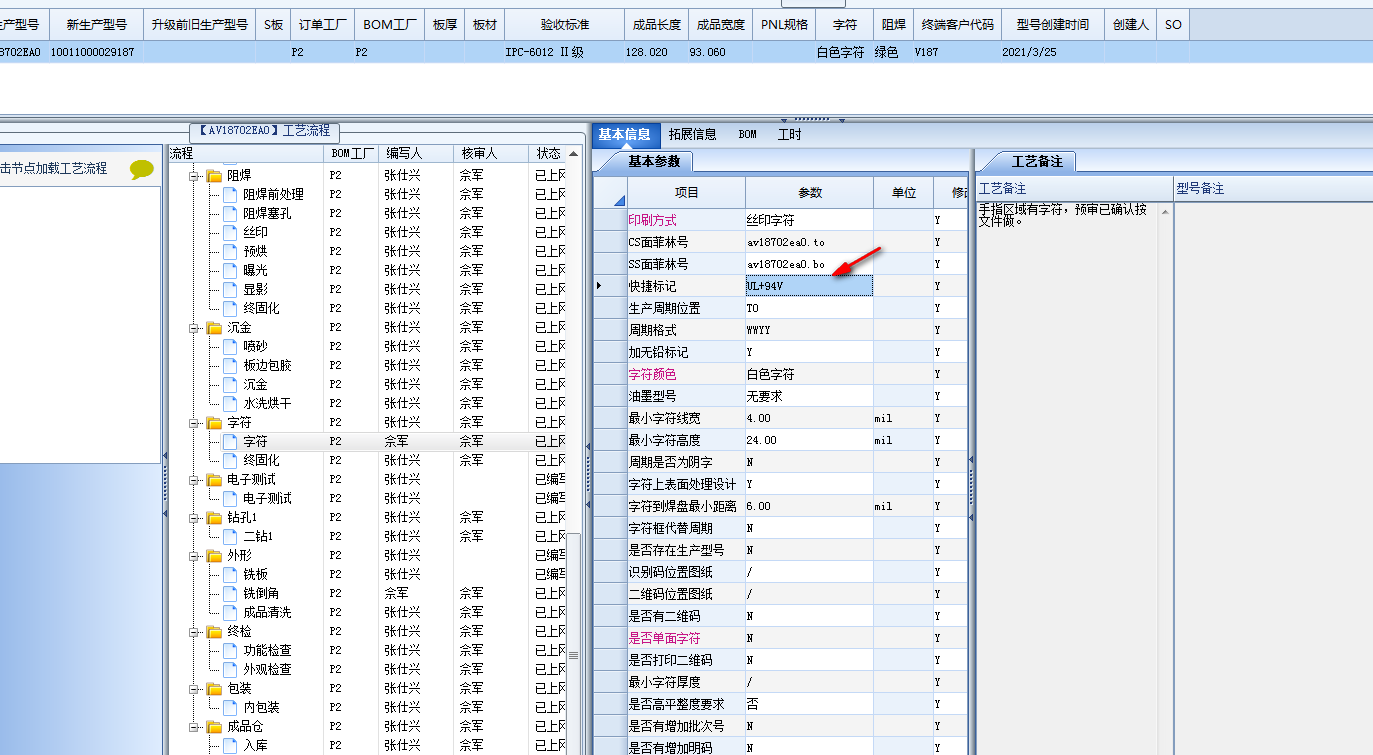Collapse the 电子测试 folder node

tap(194, 479)
